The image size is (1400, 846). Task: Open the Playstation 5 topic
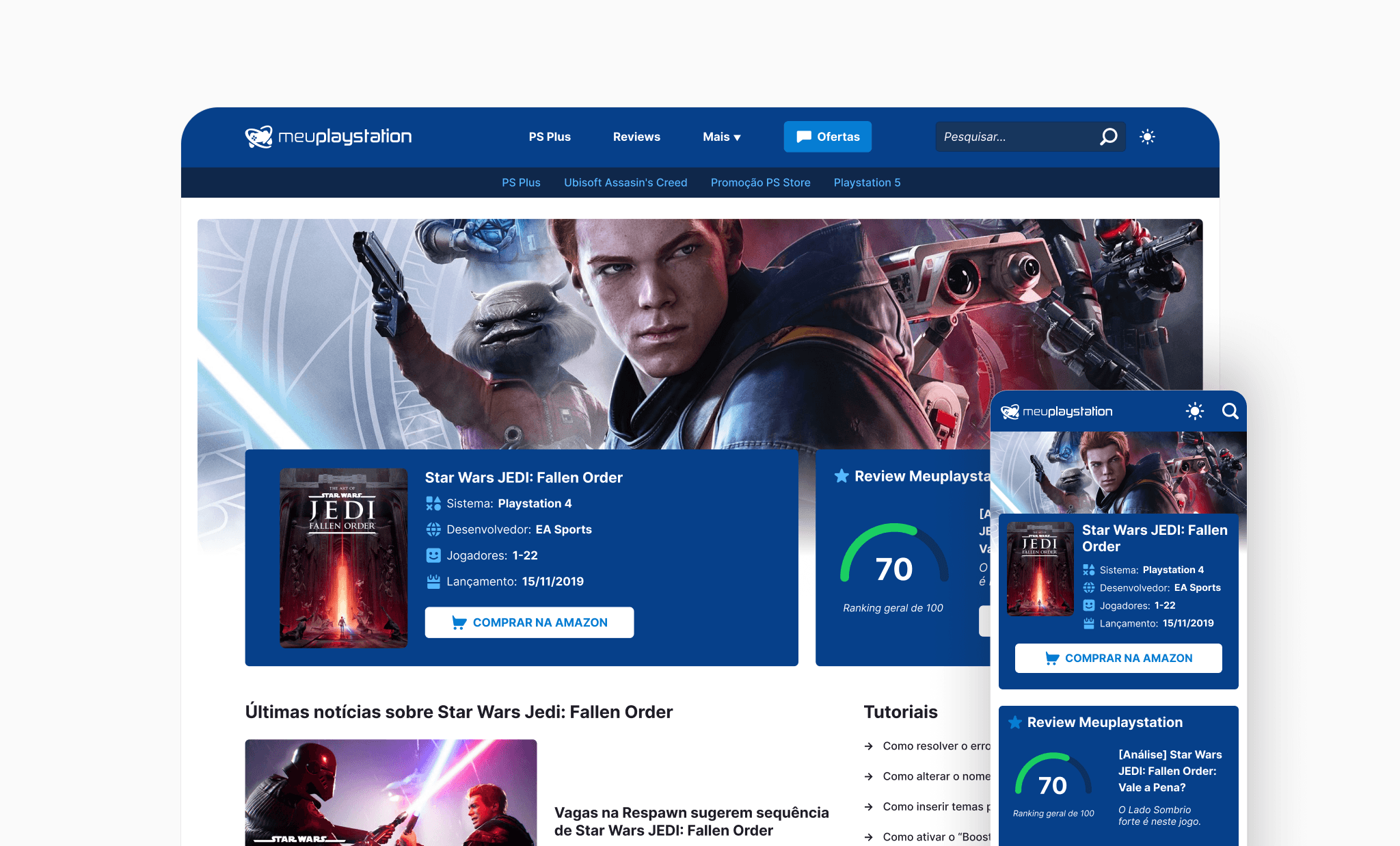(x=867, y=183)
